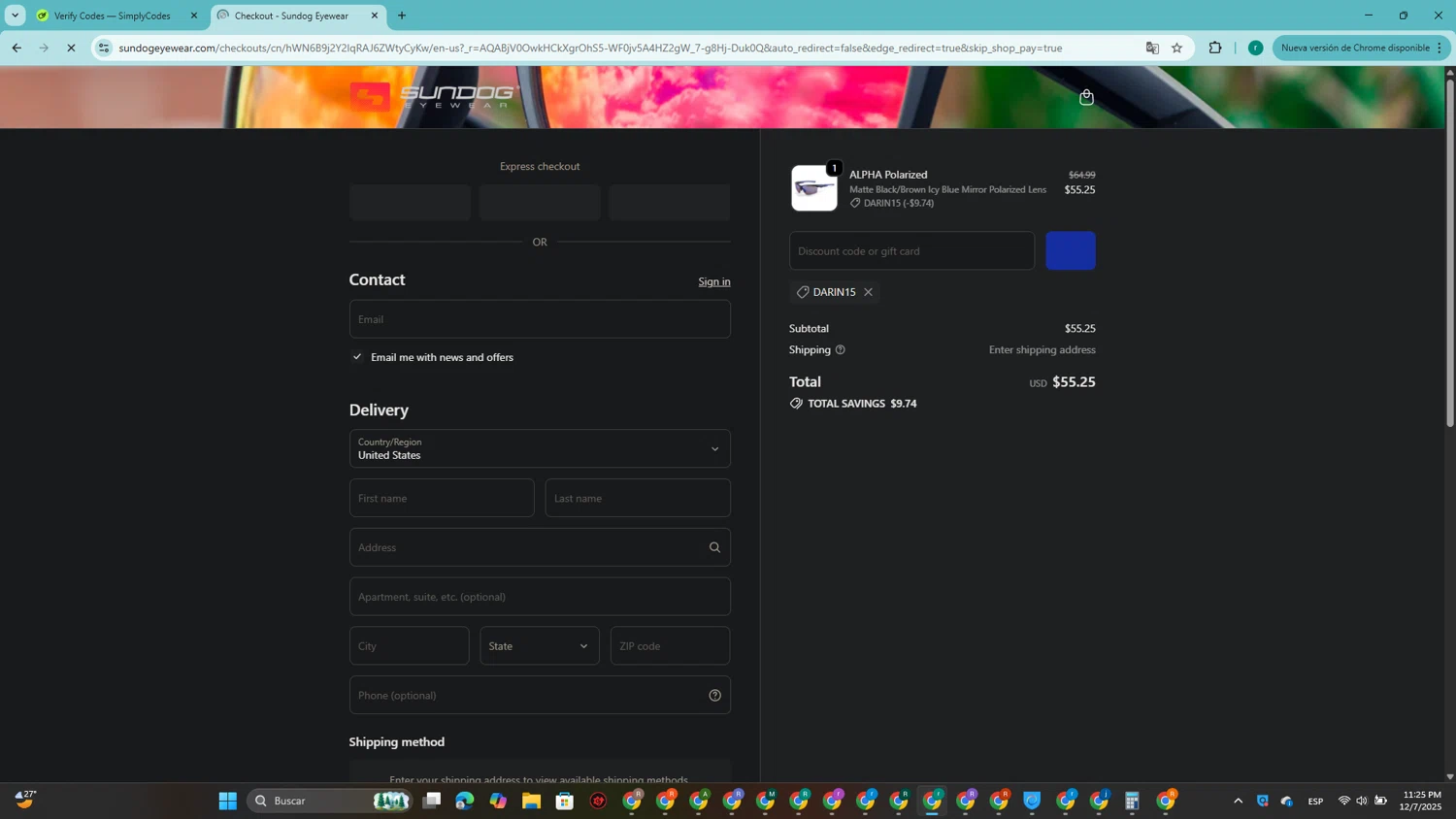Click the Sundog Eyewear logo
The height and width of the screenshot is (819, 1456).
tap(435, 96)
